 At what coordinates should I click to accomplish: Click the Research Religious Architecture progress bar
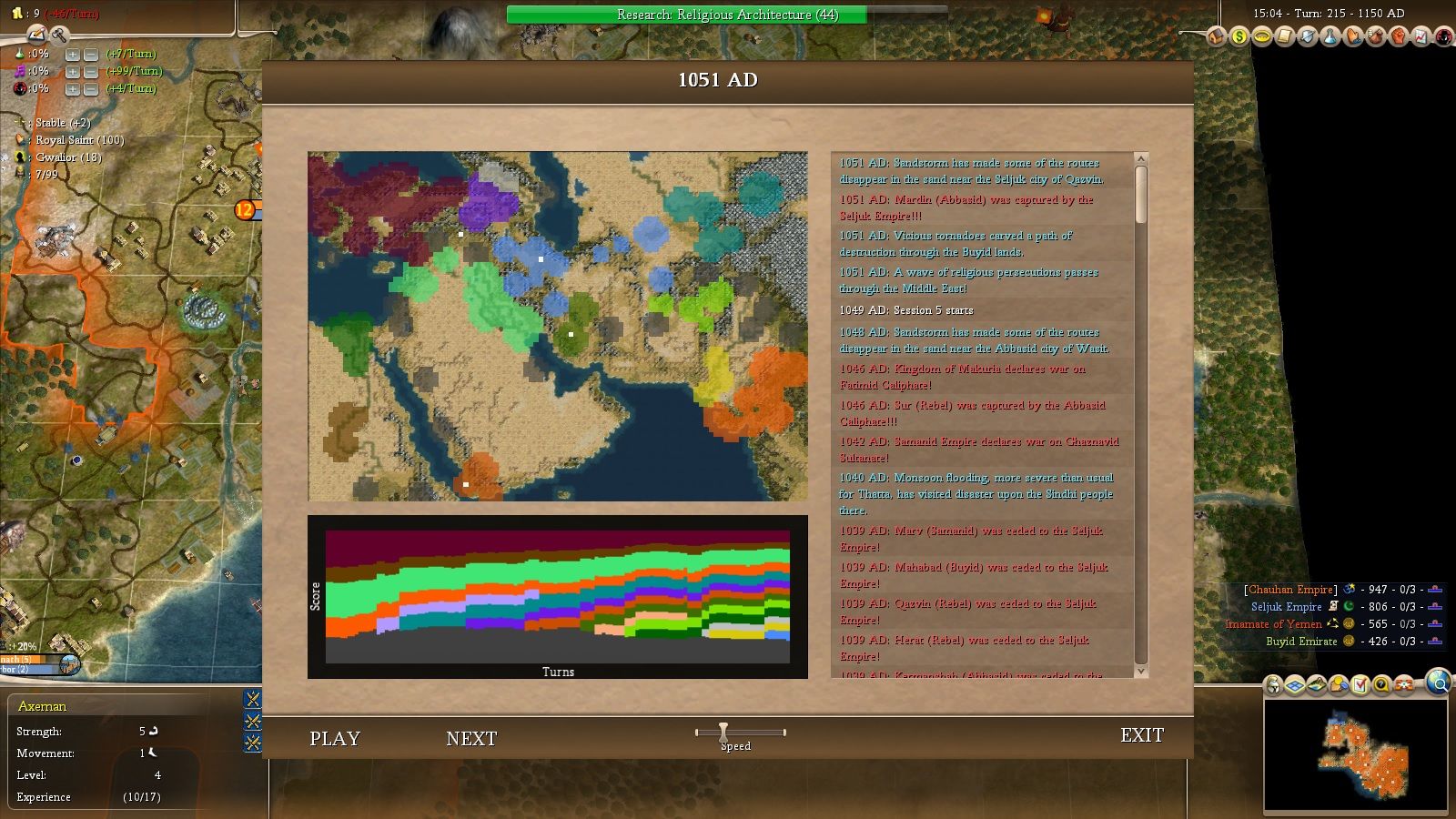(727, 15)
